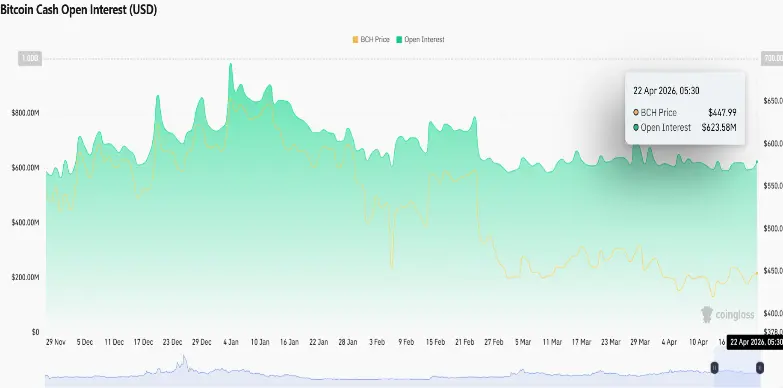Click the $447.99 value in the tooltip
The image size is (783, 388).
point(722,112)
